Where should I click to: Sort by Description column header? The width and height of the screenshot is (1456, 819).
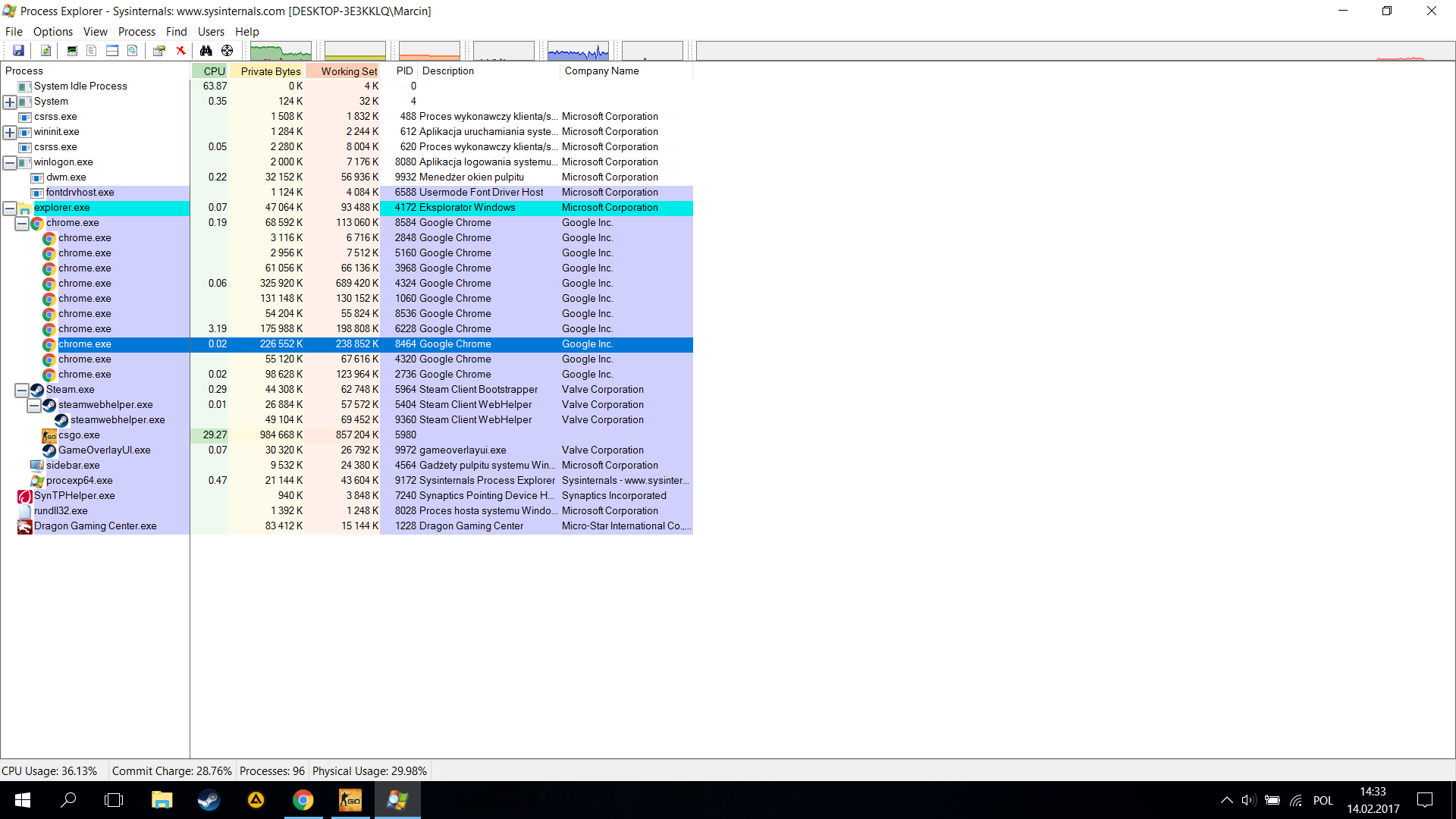[x=489, y=71]
